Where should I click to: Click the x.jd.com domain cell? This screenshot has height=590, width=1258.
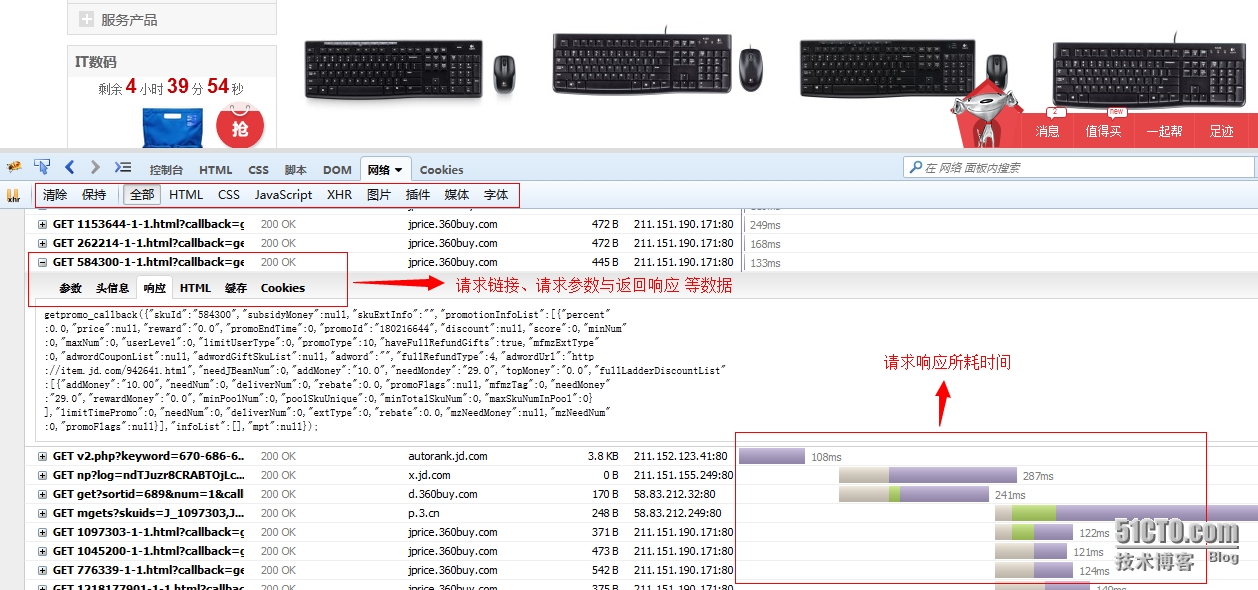pos(429,475)
